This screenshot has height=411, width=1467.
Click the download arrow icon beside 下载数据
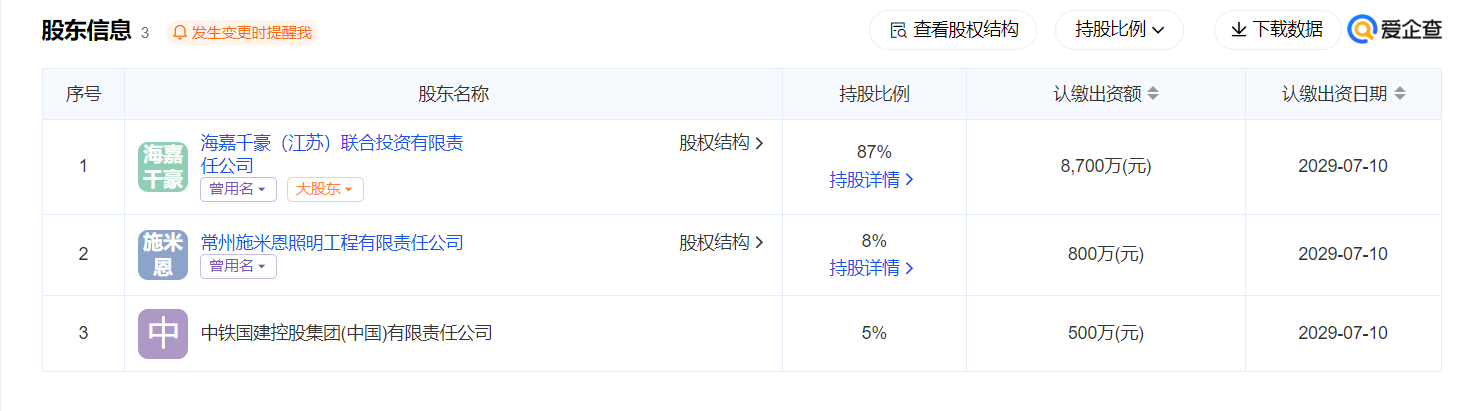1238,30
